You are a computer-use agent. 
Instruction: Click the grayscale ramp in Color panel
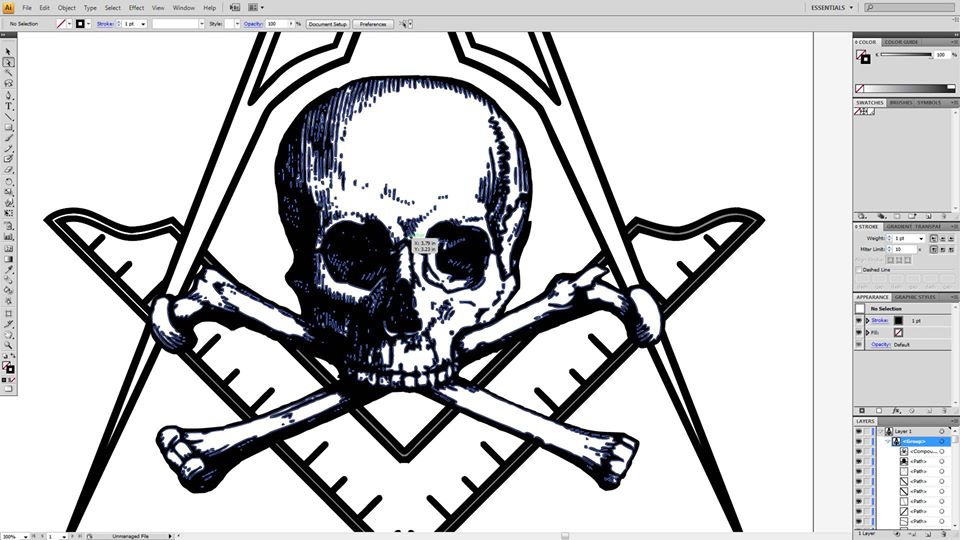(909, 89)
